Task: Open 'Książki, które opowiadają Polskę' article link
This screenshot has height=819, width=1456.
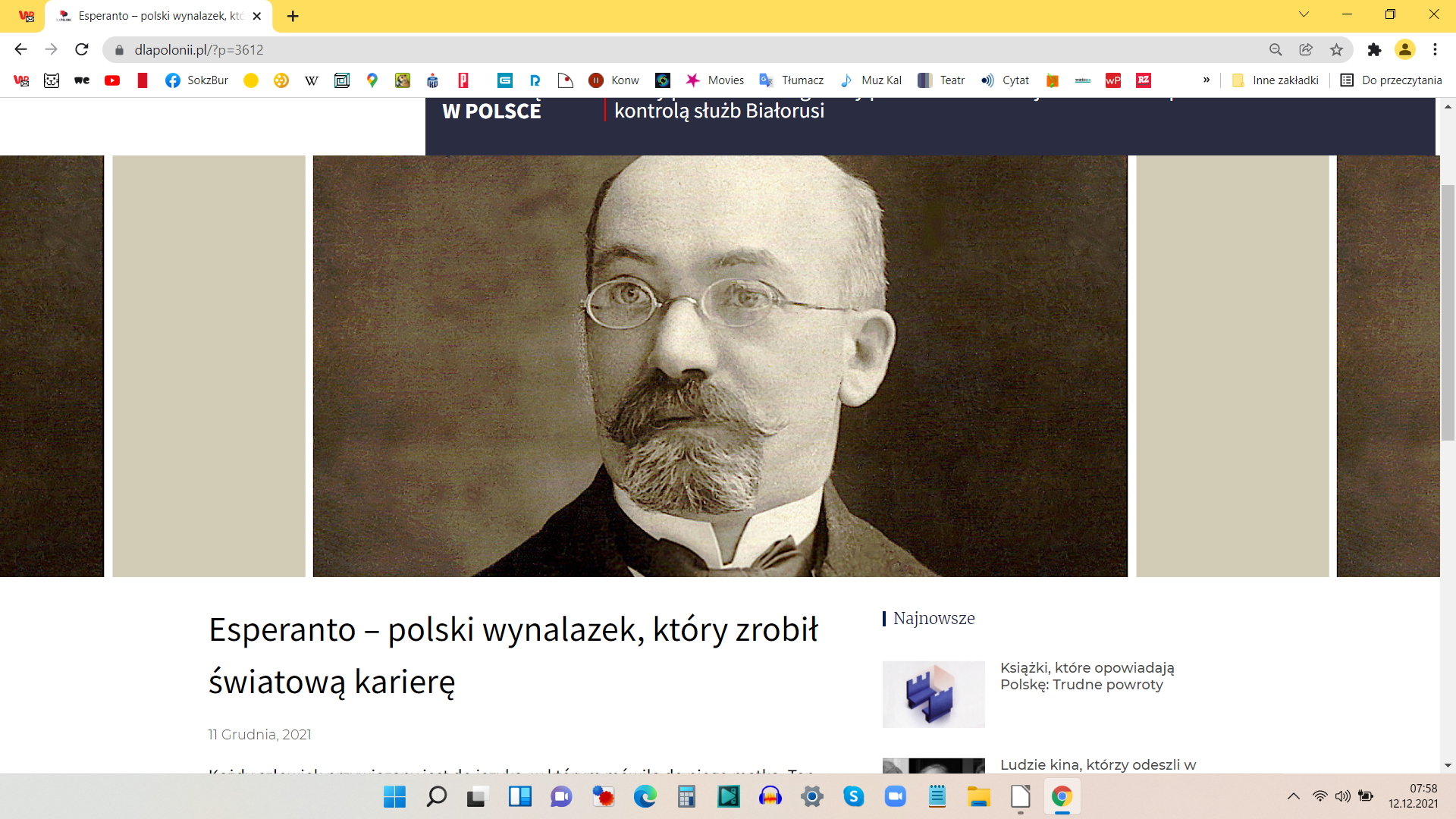Action: coord(1087,676)
